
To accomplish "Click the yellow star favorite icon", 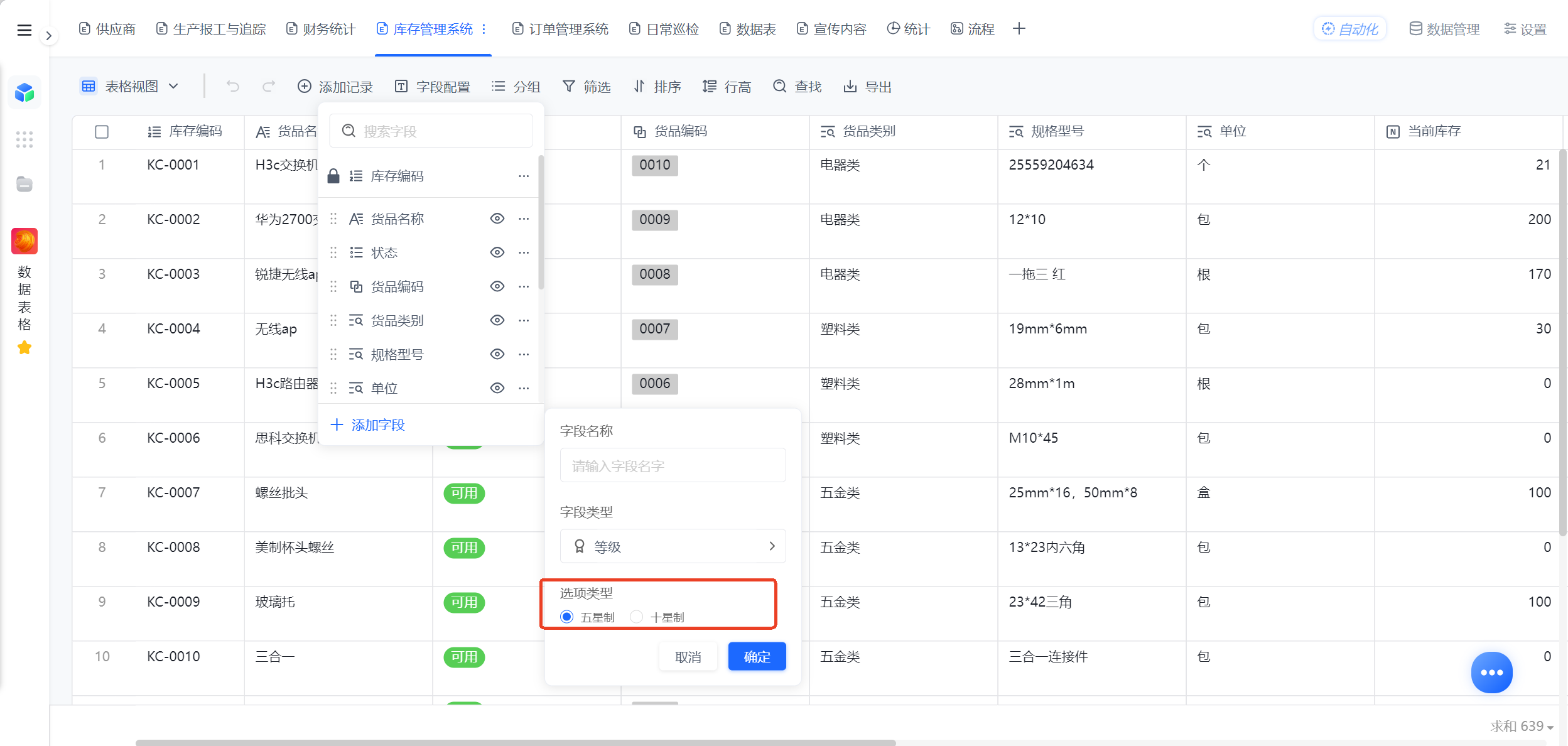I will point(24,347).
